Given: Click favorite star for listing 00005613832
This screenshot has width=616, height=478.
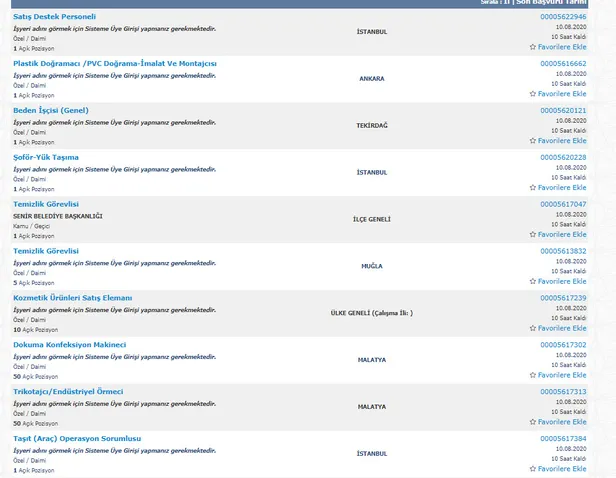Looking at the screenshot, I should pyautogui.click(x=532, y=282).
